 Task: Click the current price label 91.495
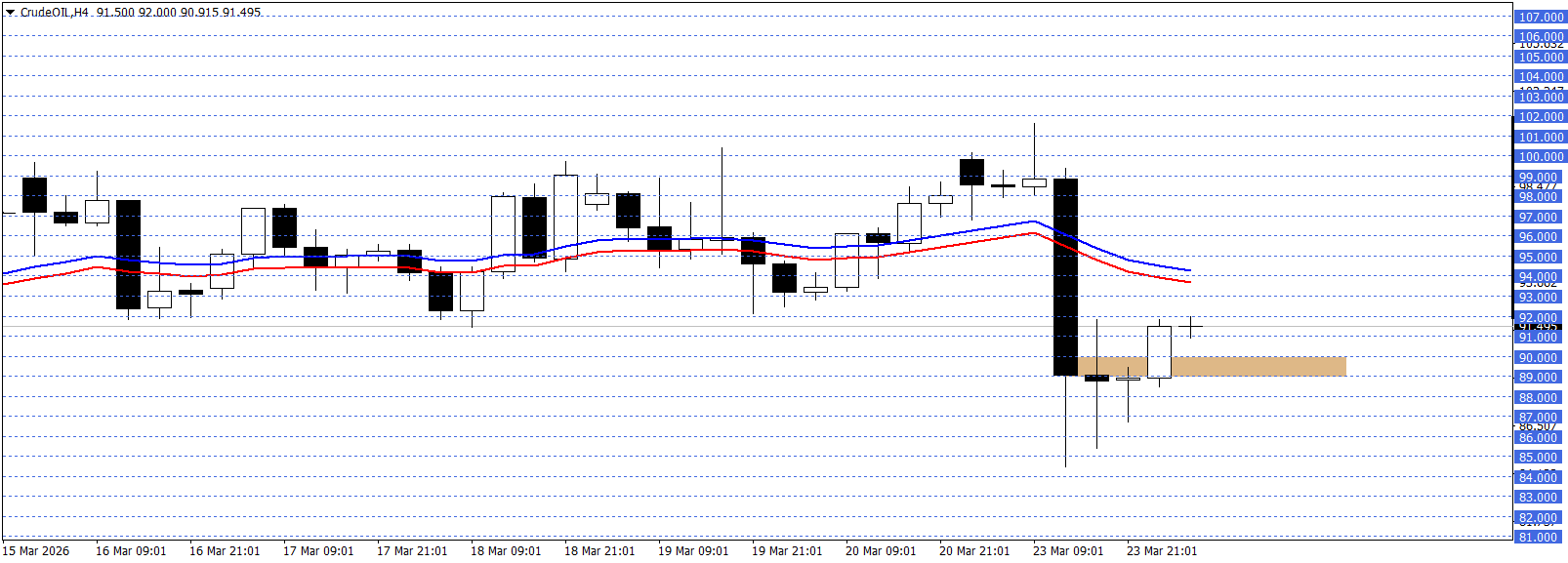(1539, 327)
